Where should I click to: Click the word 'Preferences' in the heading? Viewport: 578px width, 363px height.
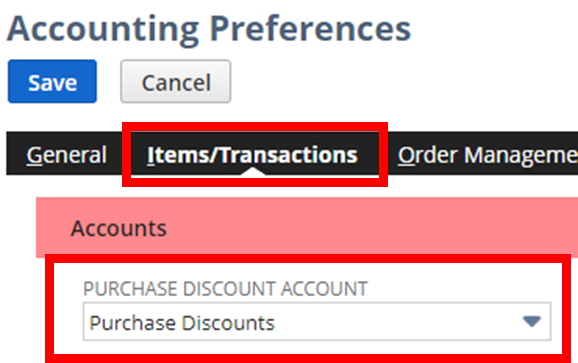[310, 29]
